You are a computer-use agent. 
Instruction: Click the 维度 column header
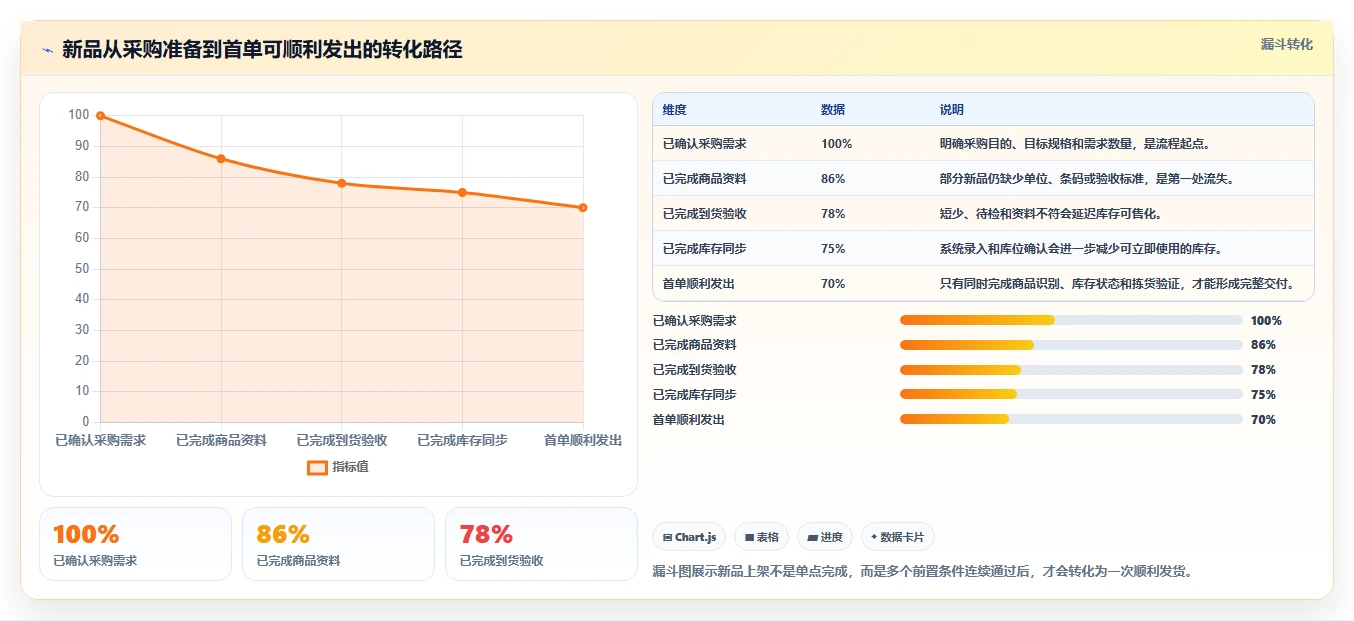coord(675,110)
